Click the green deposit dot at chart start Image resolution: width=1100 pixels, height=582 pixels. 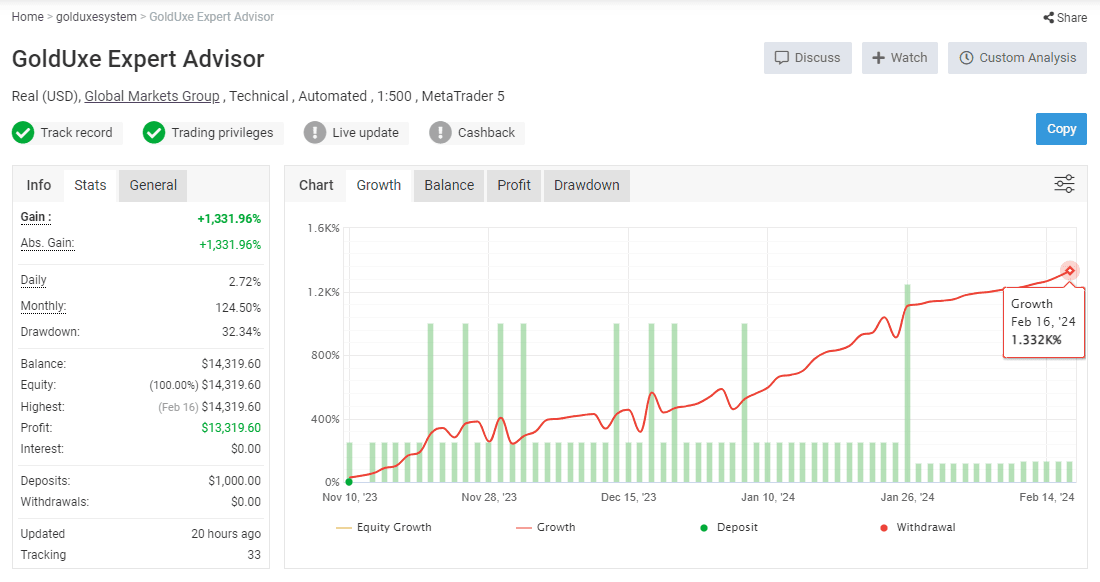point(349,482)
